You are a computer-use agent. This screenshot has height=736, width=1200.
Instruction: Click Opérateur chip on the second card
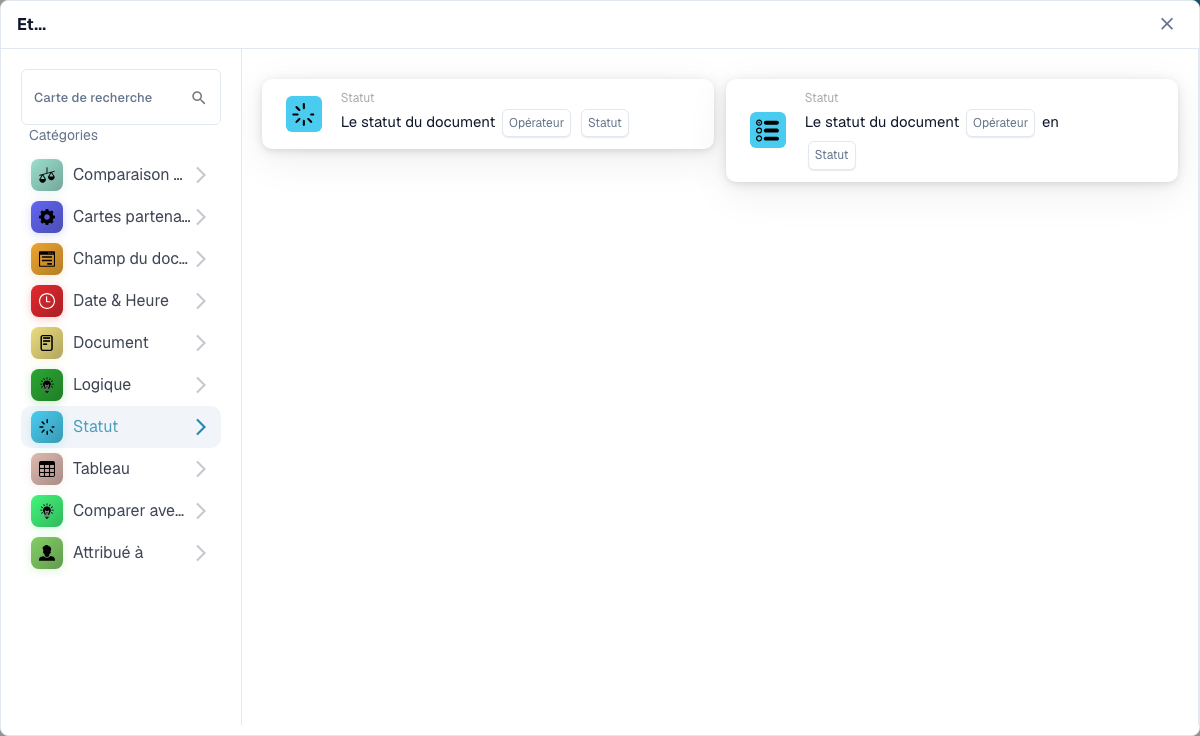[x=1001, y=123]
